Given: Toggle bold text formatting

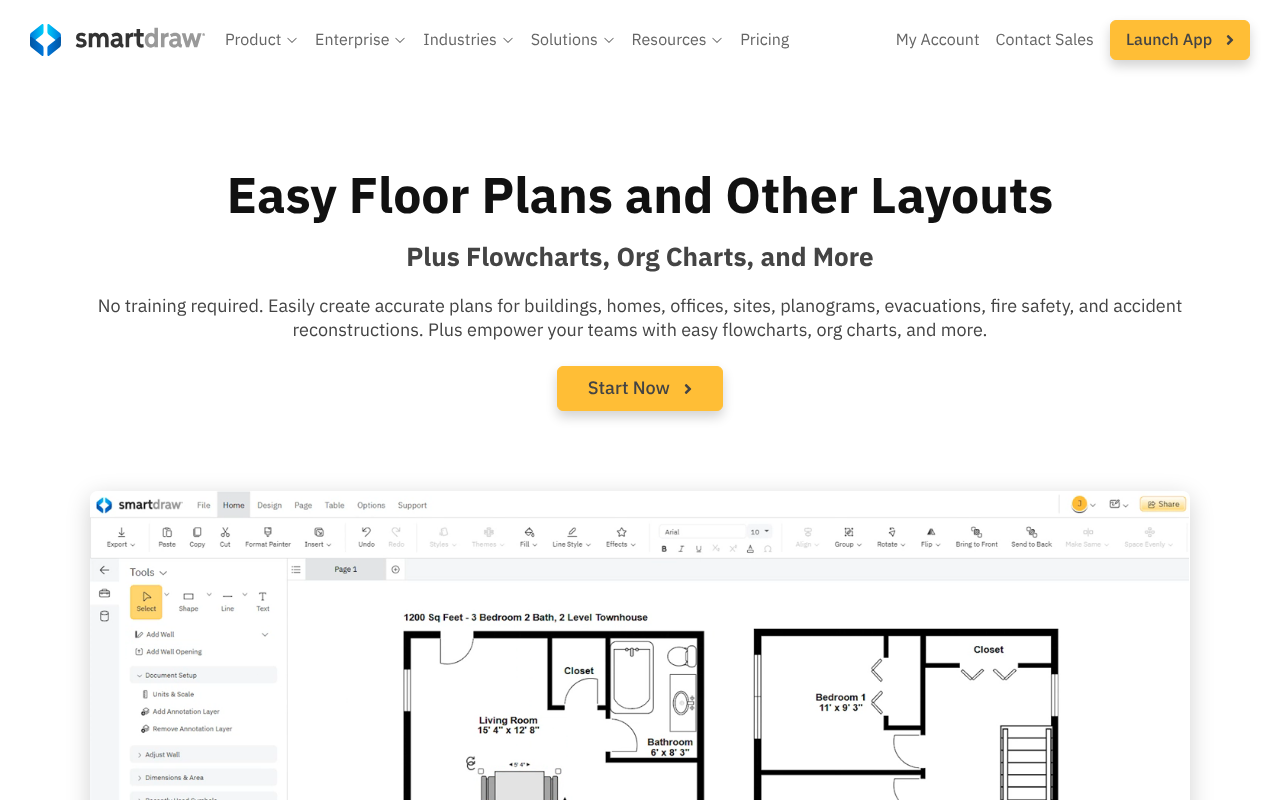Looking at the screenshot, I should tap(664, 549).
